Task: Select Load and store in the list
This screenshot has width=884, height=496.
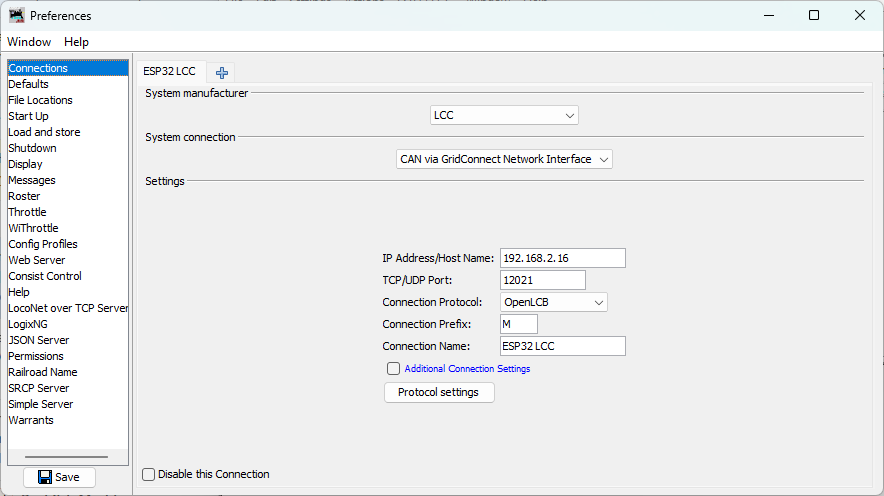Action: click(68, 132)
